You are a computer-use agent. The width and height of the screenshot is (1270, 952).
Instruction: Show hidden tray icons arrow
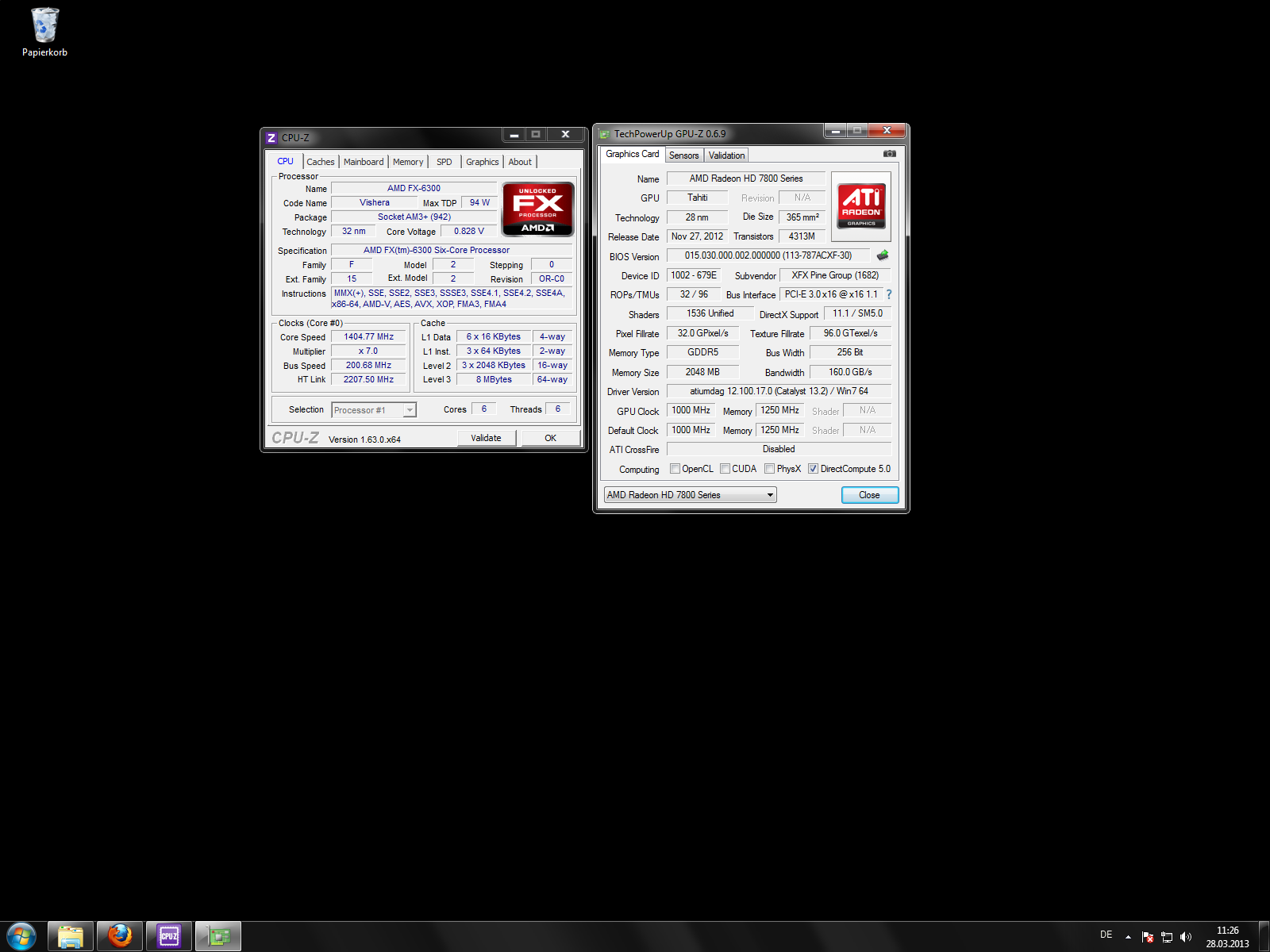point(1128,937)
